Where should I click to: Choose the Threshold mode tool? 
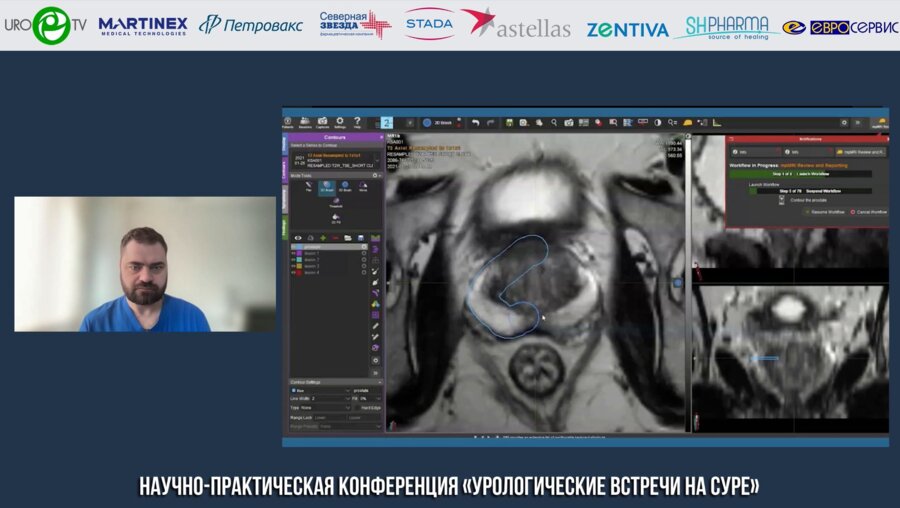pyautogui.click(x=335, y=203)
